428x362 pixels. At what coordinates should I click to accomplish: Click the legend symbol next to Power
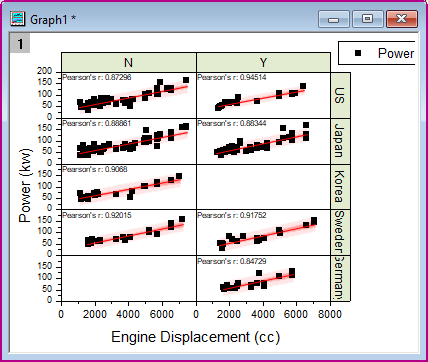358,53
